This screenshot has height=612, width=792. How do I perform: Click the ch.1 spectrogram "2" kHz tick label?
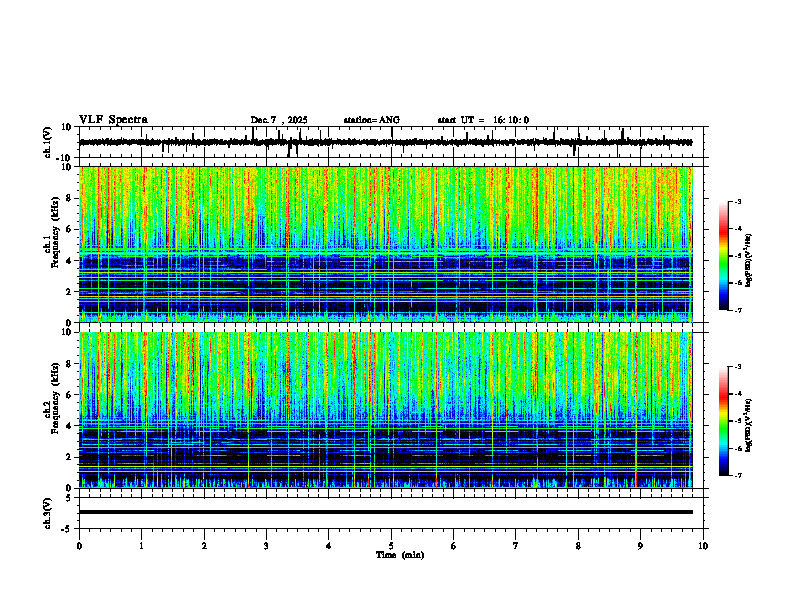[x=69, y=291]
